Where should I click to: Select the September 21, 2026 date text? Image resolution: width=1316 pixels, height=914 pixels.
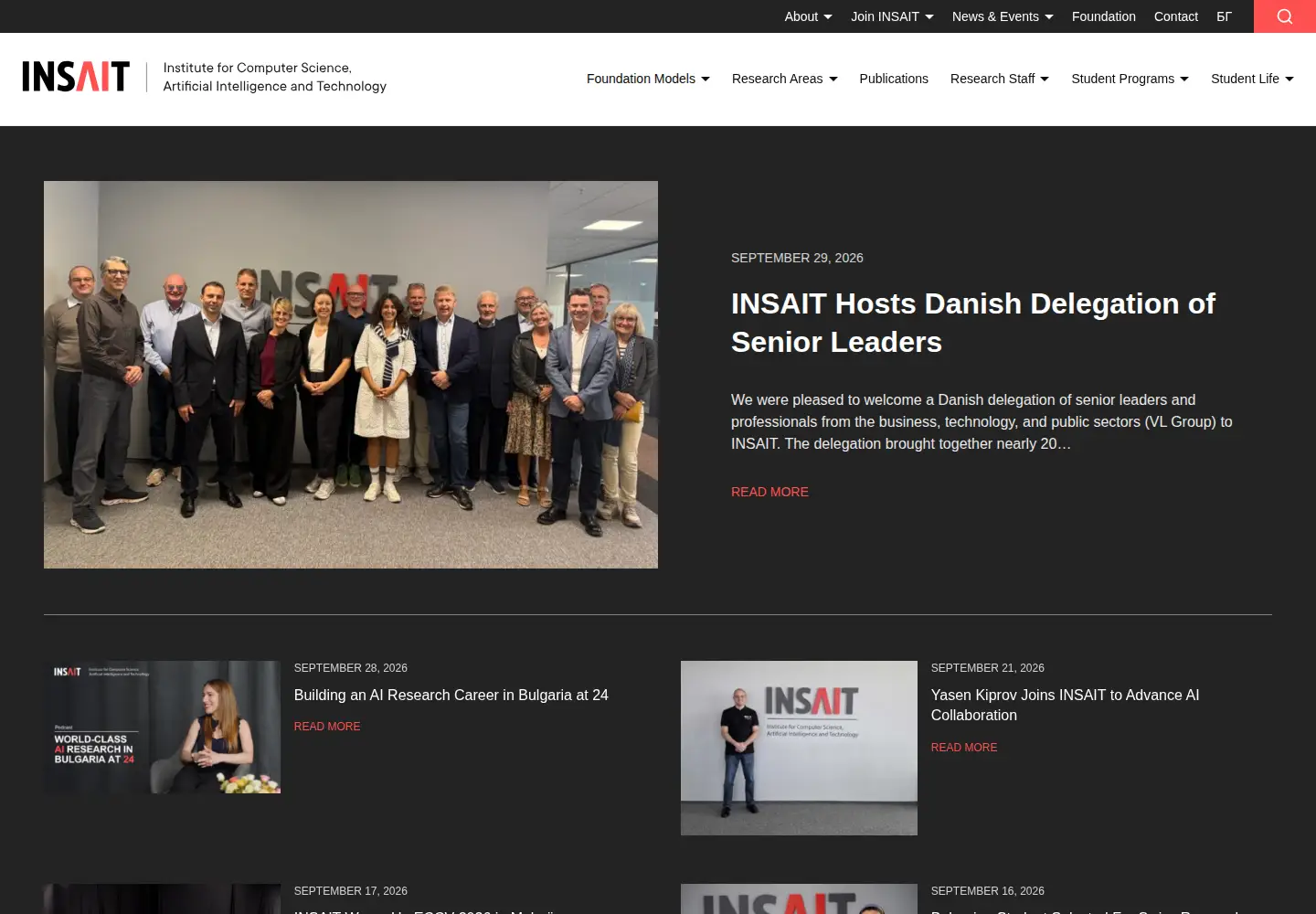[x=988, y=668]
